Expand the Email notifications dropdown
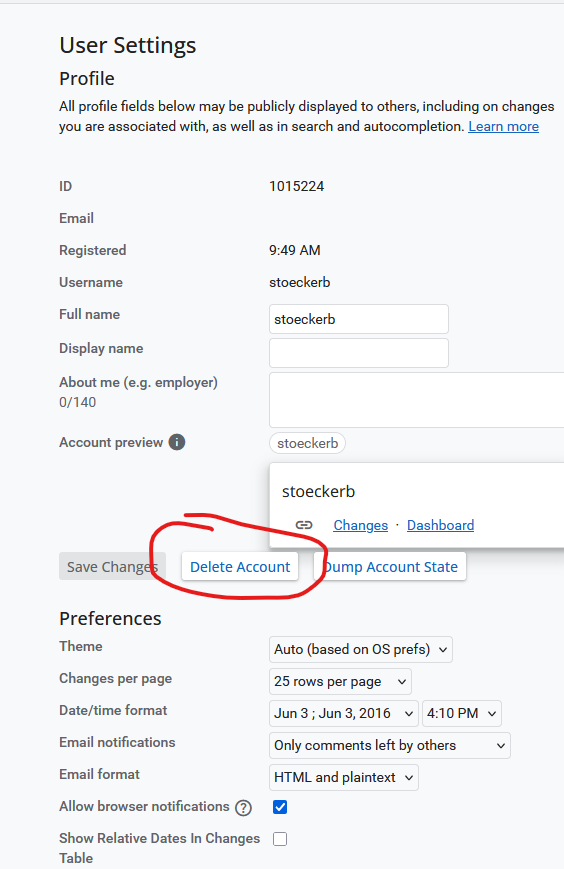Screen dimensions: 564x869 tap(389, 745)
